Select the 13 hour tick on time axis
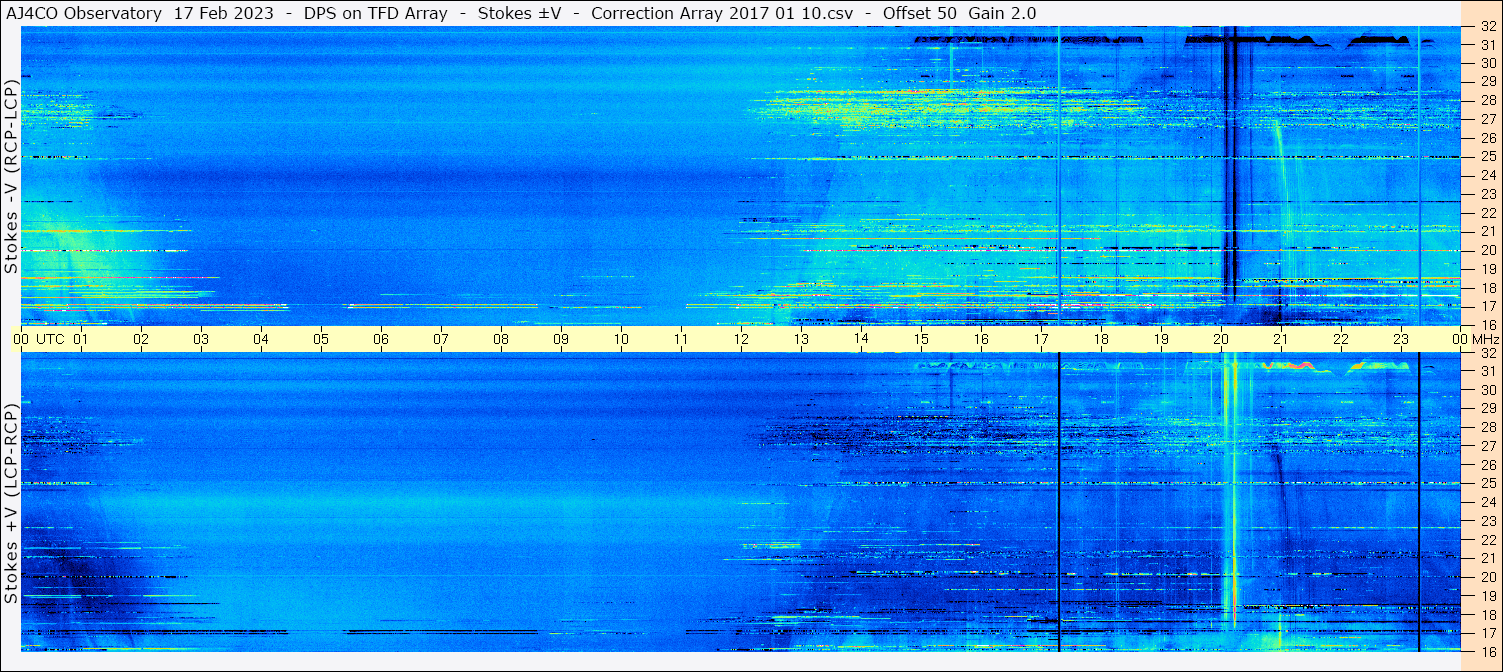This screenshot has width=1503, height=672. point(801,339)
